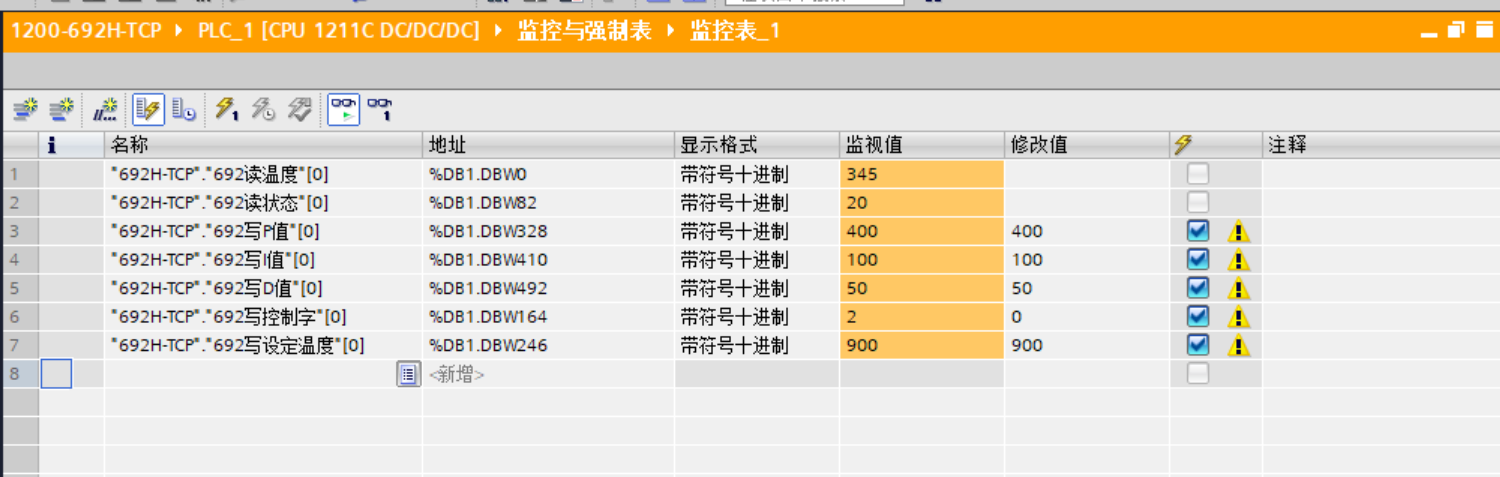Uncheck the modify box for 692写控制字 row

tap(1197, 317)
